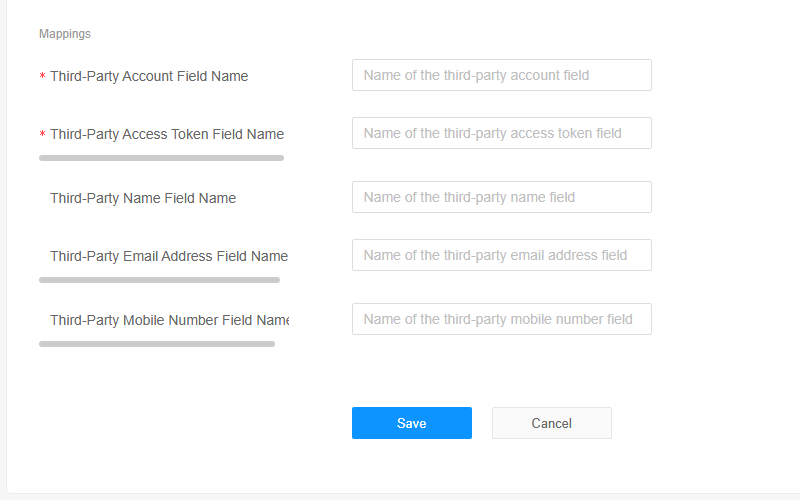Image resolution: width=800 pixels, height=500 pixels.
Task: Click the Third-Party Access Token Field Name label
Action: click(167, 134)
